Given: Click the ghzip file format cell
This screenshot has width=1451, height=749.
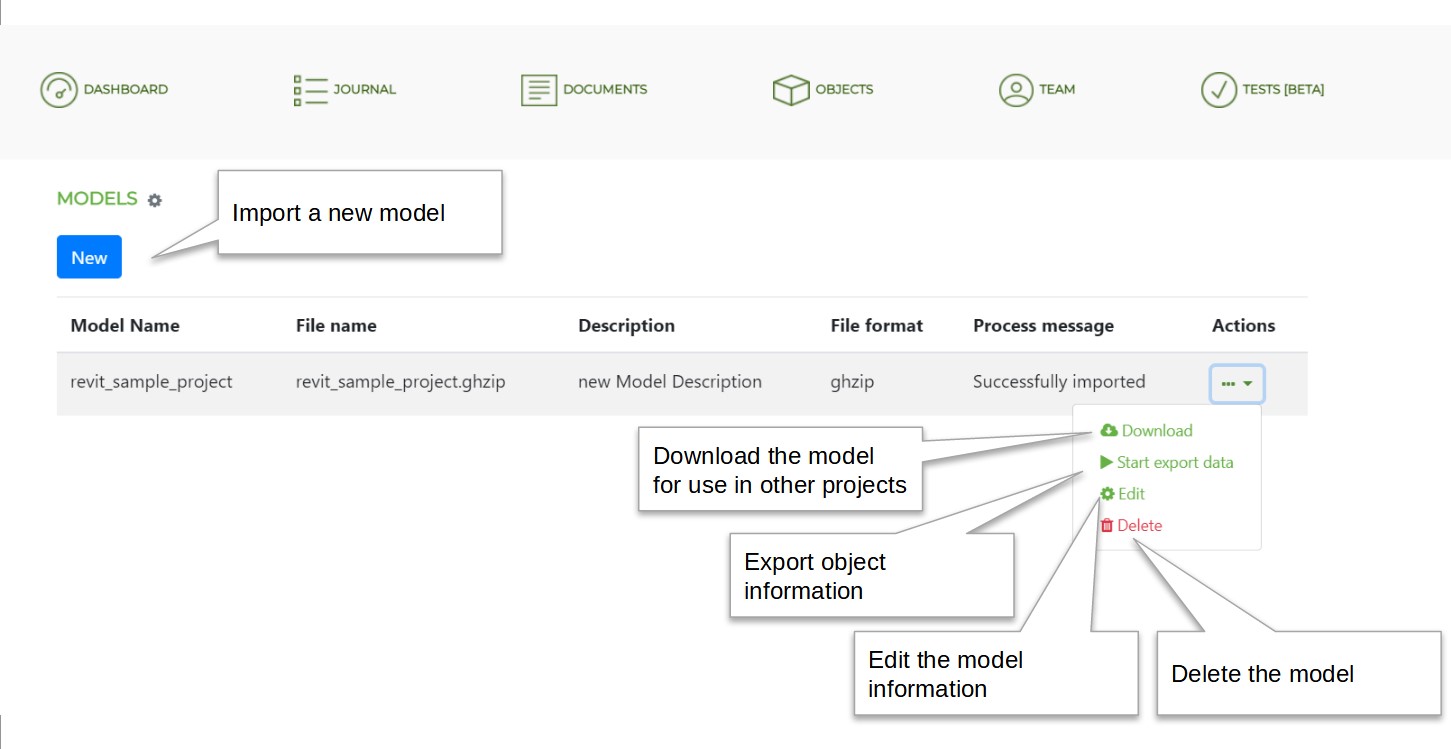Looking at the screenshot, I should coord(852,381).
